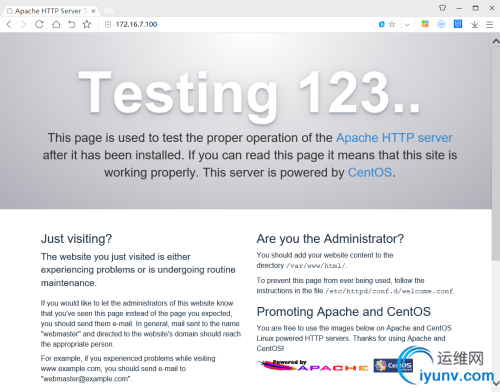
Task: Bookmark page with address bar star
Action: (x=392, y=24)
